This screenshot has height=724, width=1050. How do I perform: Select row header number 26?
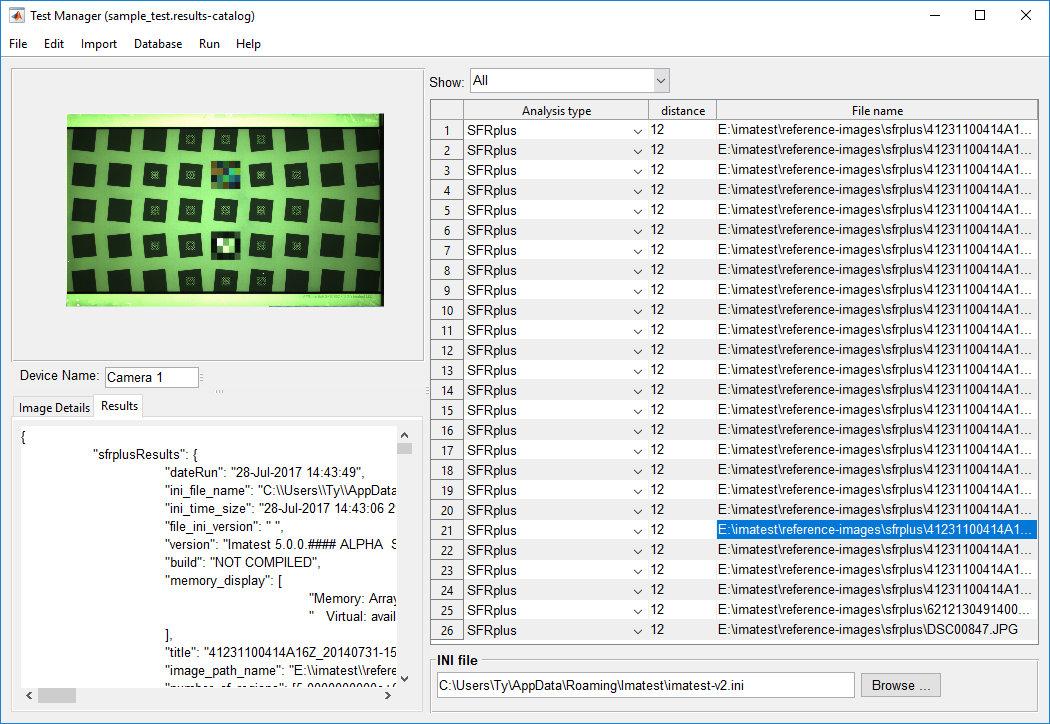click(x=447, y=630)
